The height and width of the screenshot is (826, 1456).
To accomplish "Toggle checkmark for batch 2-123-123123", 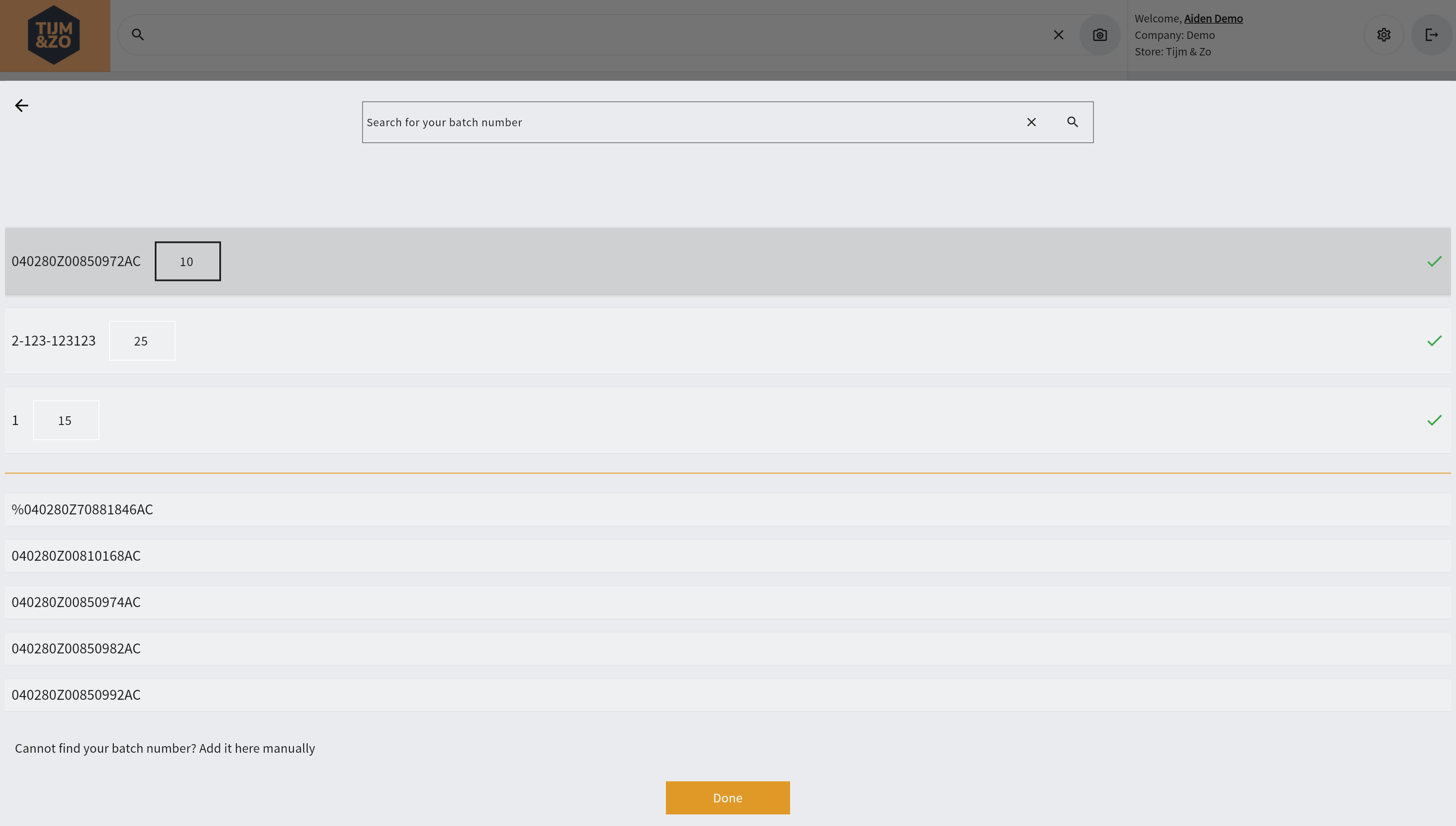I will coord(1434,341).
